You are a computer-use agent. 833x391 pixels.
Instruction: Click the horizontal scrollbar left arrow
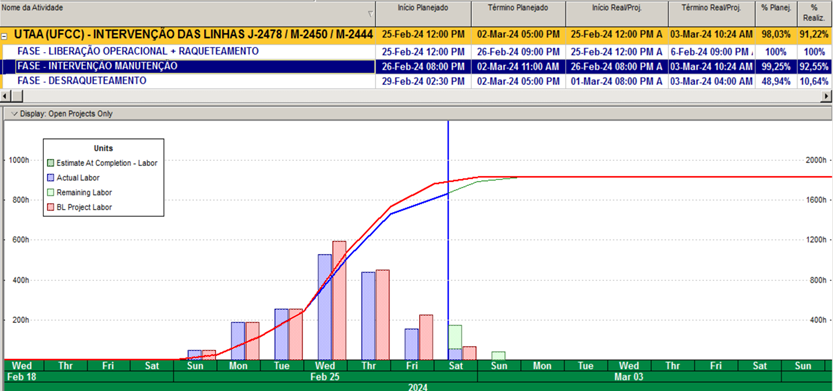[6, 96]
